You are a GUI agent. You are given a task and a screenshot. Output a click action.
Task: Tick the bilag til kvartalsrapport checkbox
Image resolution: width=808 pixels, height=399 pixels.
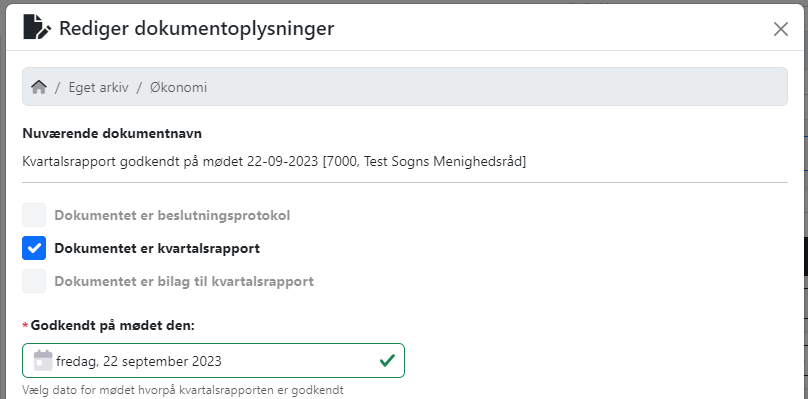pos(34,281)
